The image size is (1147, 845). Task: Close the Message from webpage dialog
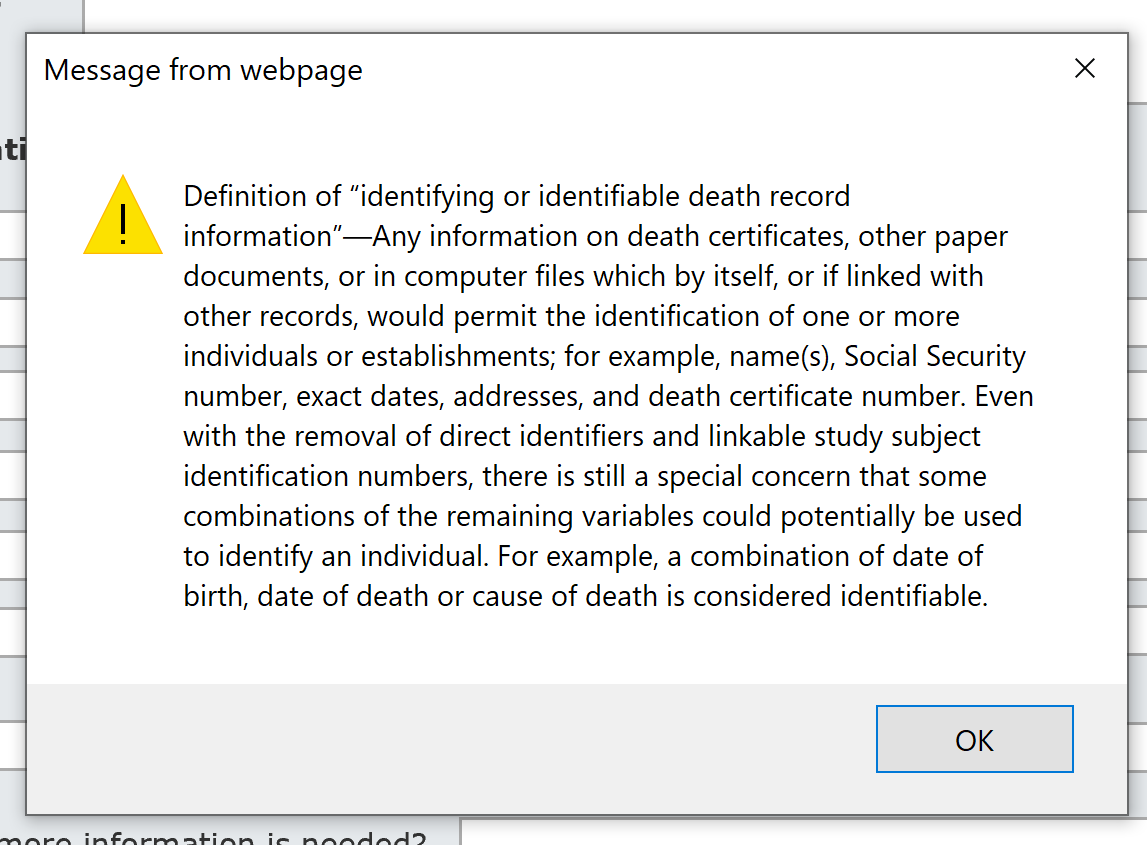pyautogui.click(x=1084, y=69)
